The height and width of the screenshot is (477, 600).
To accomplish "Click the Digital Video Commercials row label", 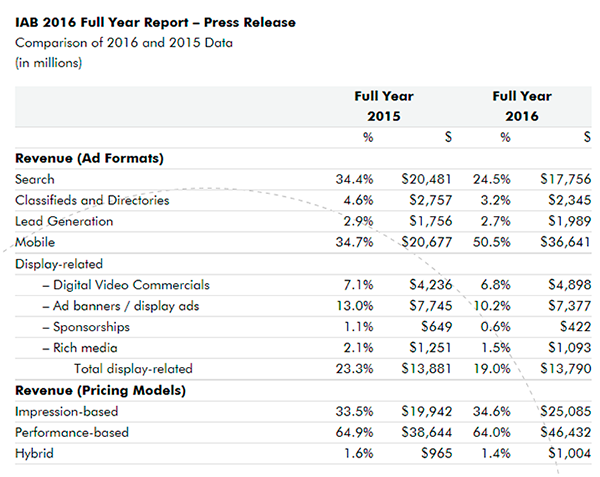I will [125, 285].
